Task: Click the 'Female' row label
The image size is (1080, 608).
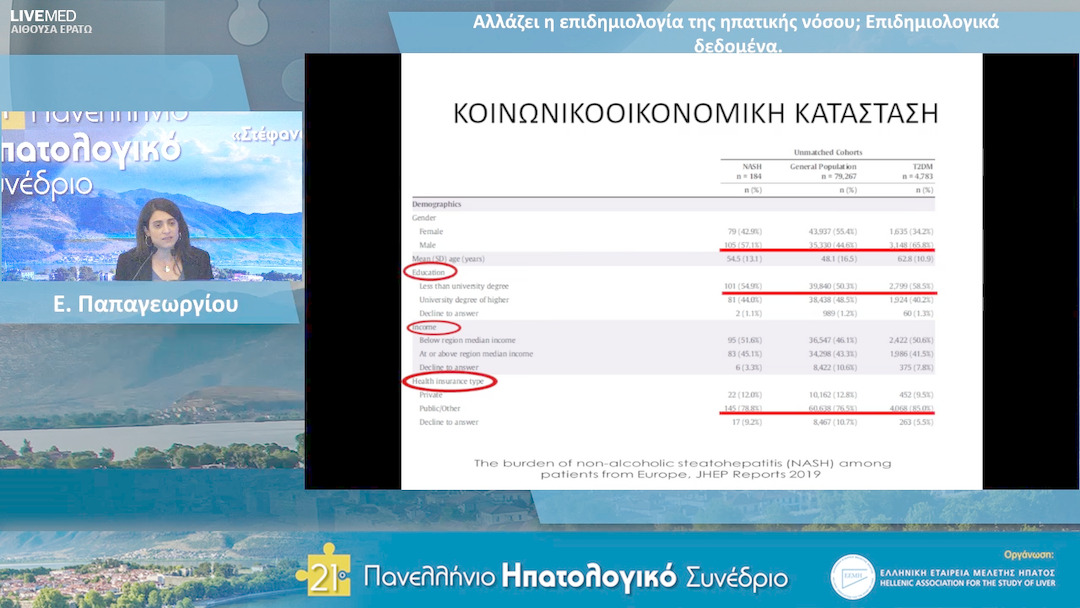Action: pyautogui.click(x=431, y=231)
